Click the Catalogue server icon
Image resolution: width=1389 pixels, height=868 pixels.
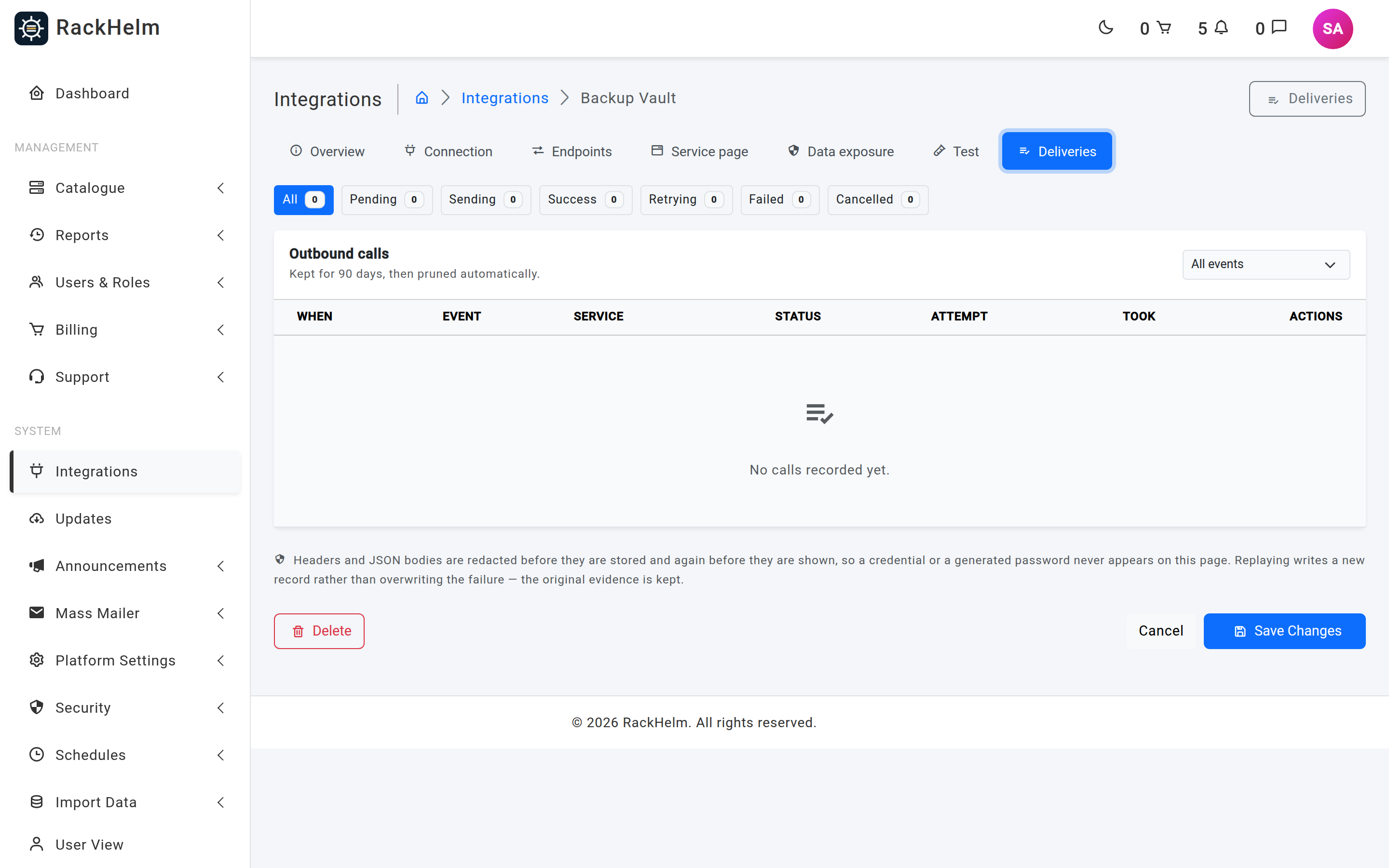37,188
